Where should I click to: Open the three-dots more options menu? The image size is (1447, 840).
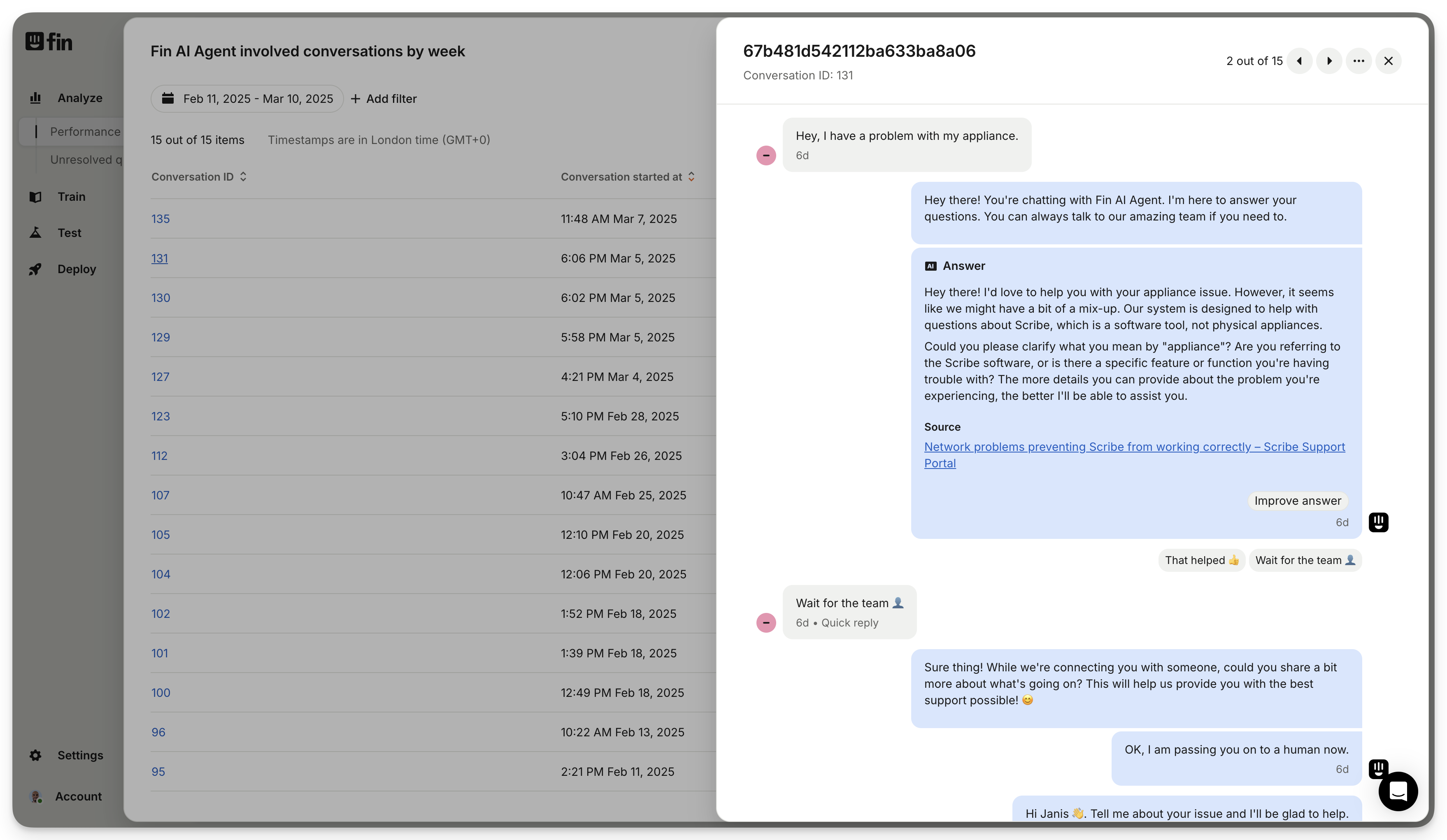(x=1359, y=61)
